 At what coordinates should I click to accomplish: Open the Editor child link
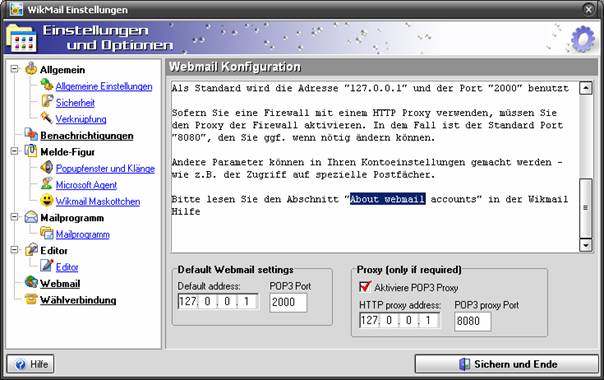pos(67,267)
